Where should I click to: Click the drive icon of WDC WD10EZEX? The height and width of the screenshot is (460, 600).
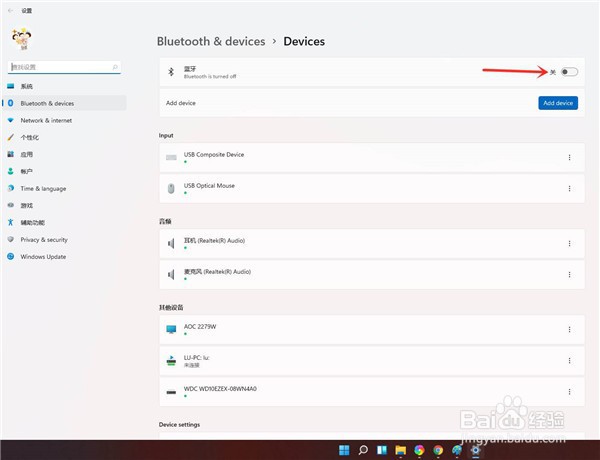tap(171, 392)
